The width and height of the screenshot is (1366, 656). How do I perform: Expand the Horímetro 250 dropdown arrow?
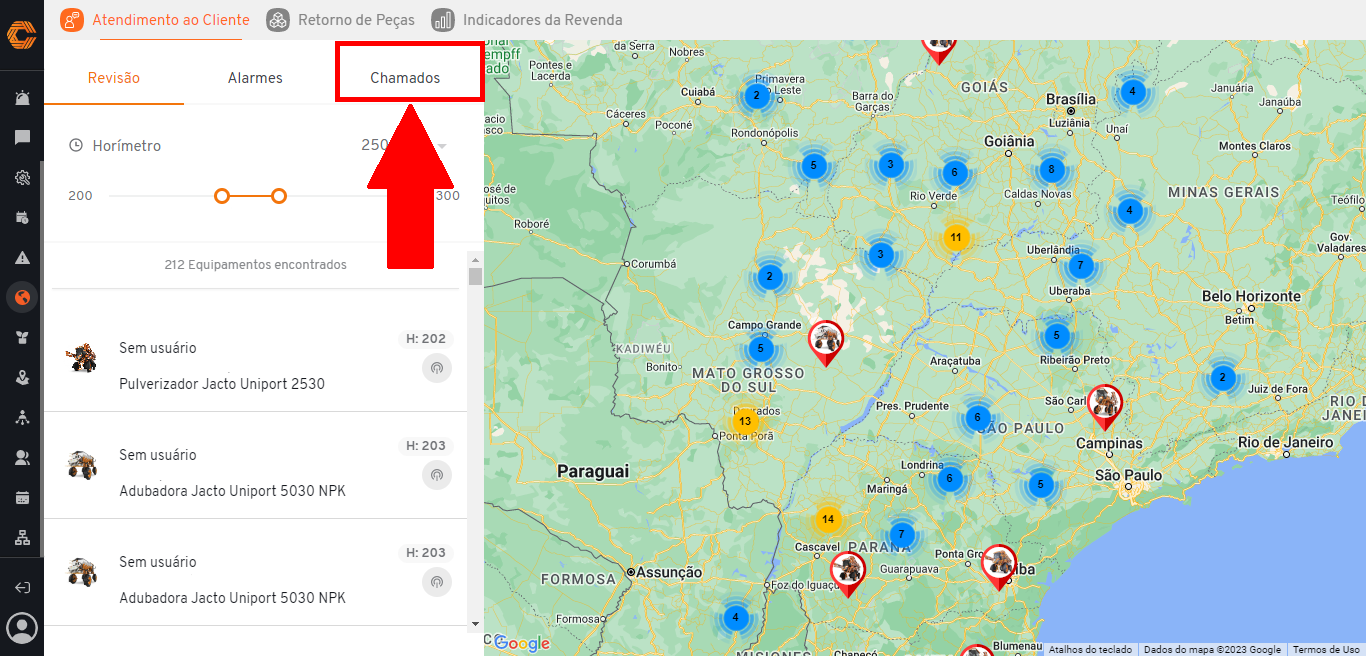441,147
